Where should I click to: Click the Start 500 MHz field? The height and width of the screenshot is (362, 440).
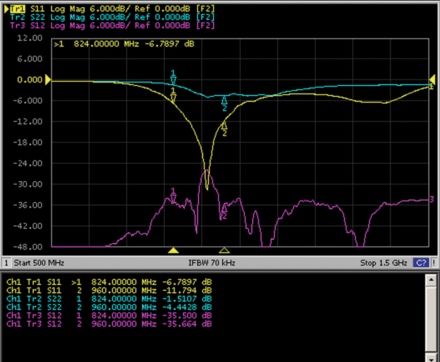pyautogui.click(x=39, y=263)
